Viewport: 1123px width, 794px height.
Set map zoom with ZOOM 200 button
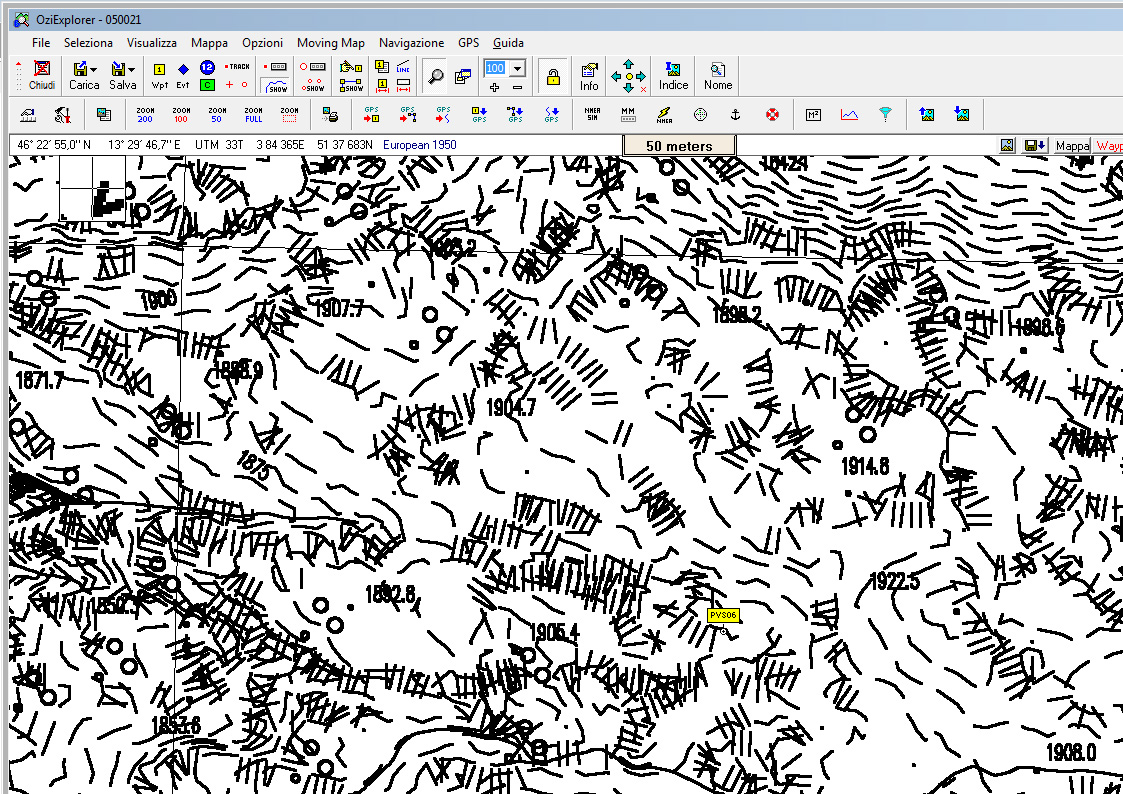[145, 115]
